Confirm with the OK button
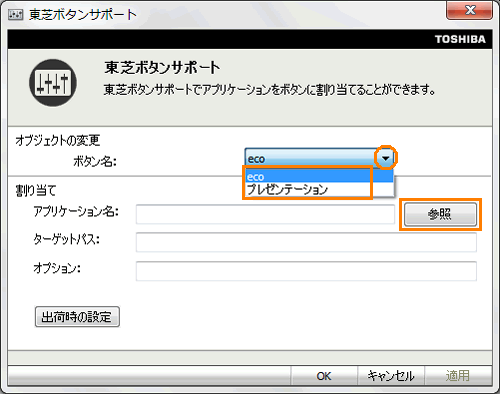The image size is (500, 394). click(324, 376)
